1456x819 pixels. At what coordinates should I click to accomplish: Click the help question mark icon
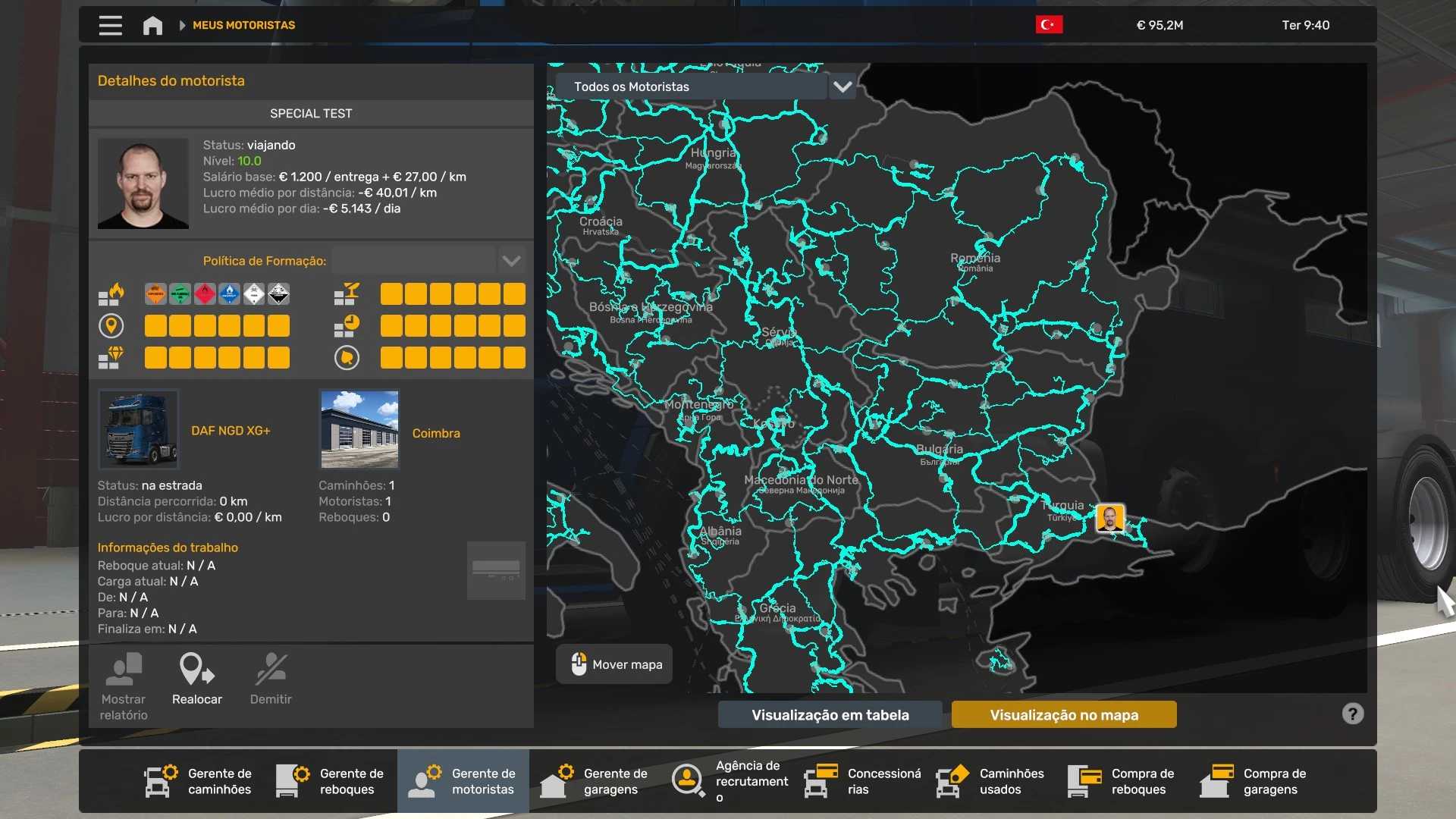pyautogui.click(x=1352, y=714)
